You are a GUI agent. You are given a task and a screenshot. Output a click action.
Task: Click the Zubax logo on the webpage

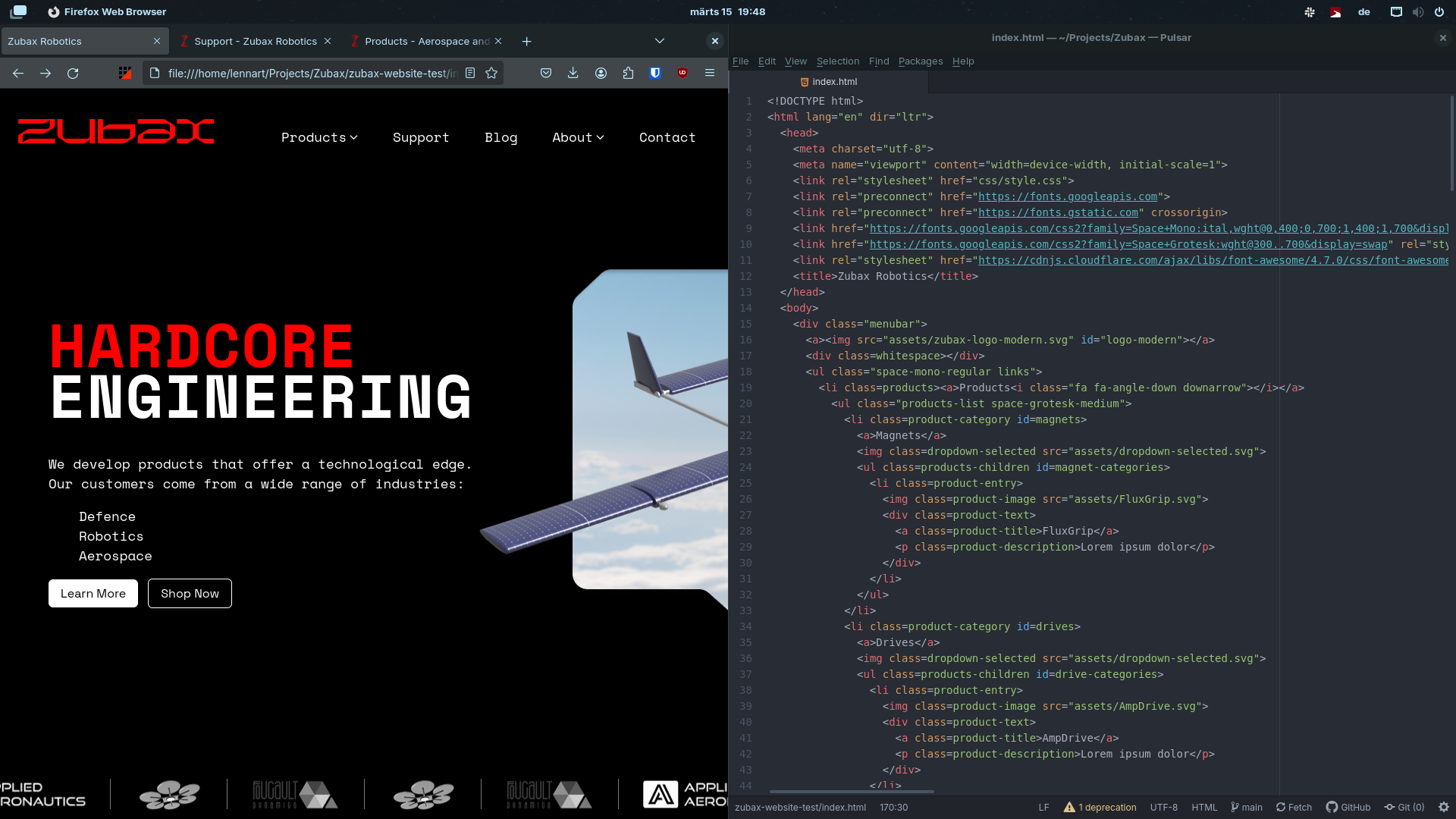pos(116,131)
